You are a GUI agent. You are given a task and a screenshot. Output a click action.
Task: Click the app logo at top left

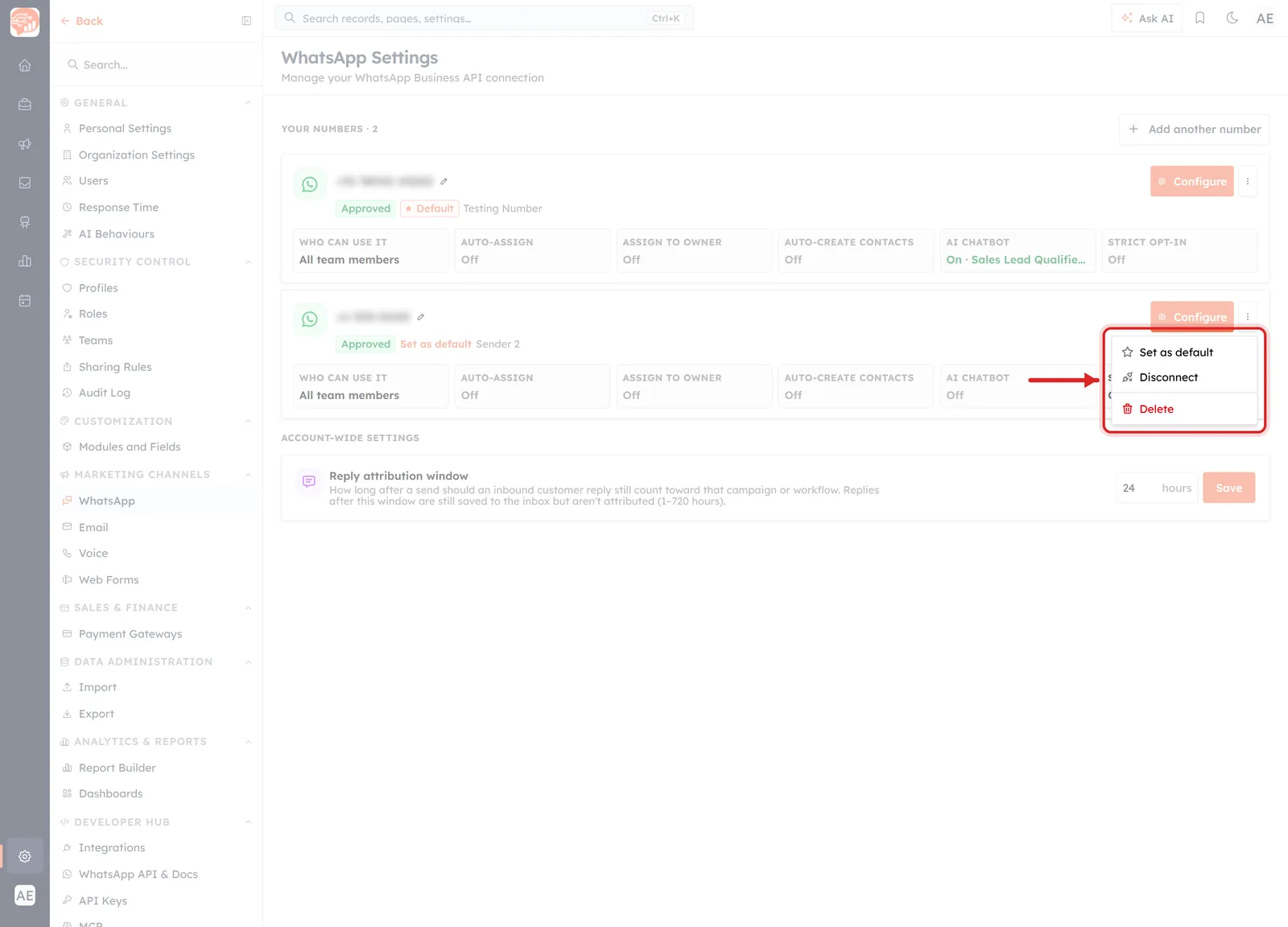click(x=25, y=22)
